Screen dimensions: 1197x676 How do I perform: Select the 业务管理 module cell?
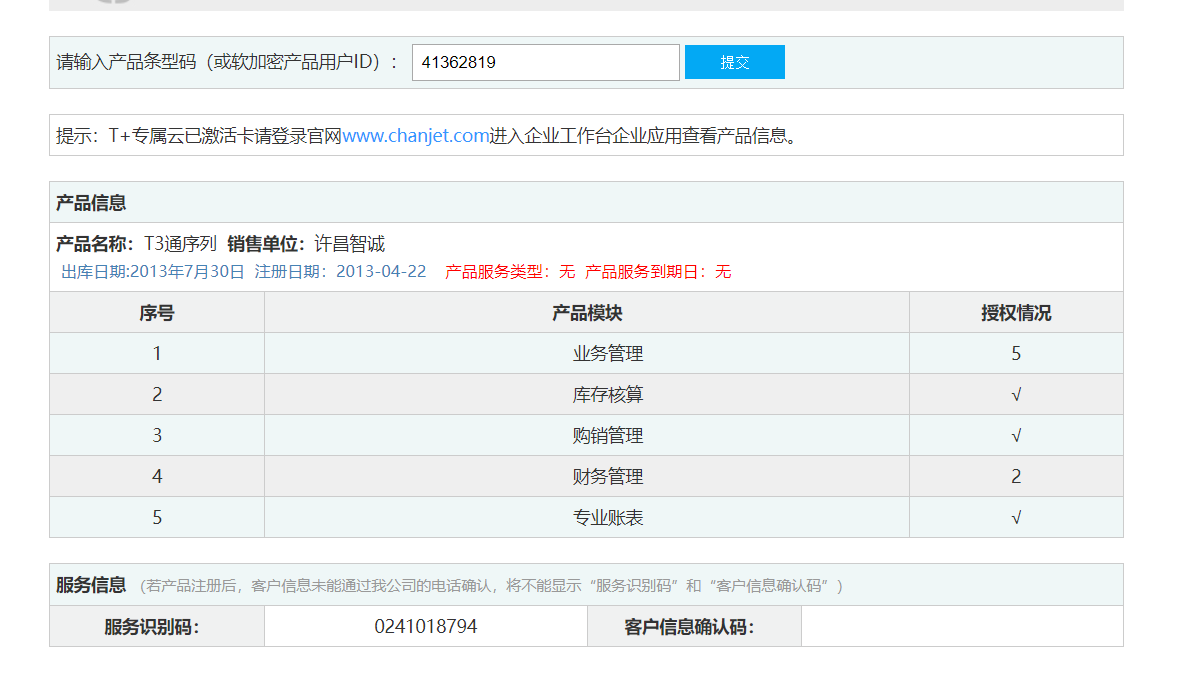coord(587,353)
